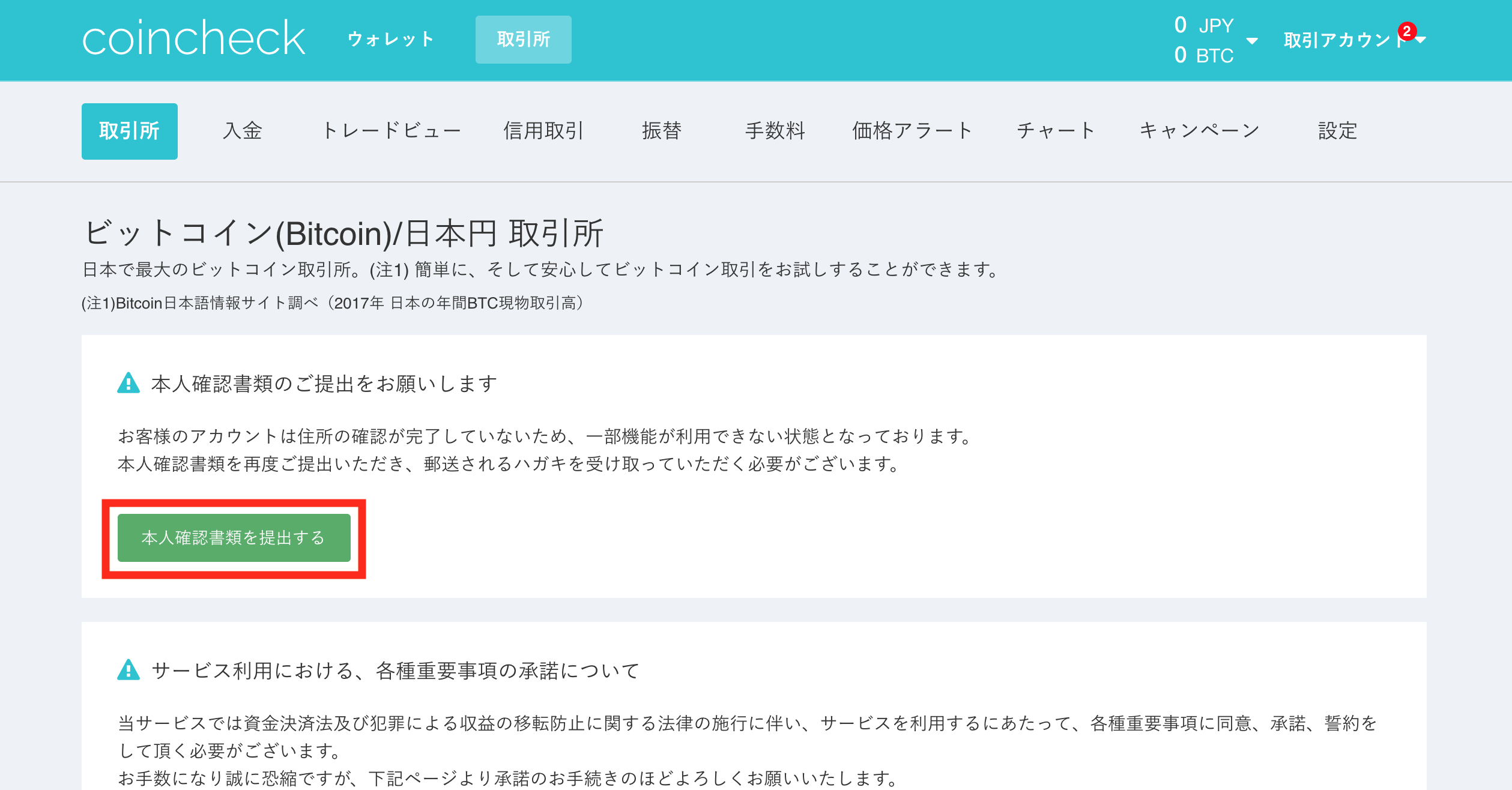Click the 日本で最大のビットコイン取引所 description line
The width and height of the screenshot is (1512, 790).
tap(541, 270)
